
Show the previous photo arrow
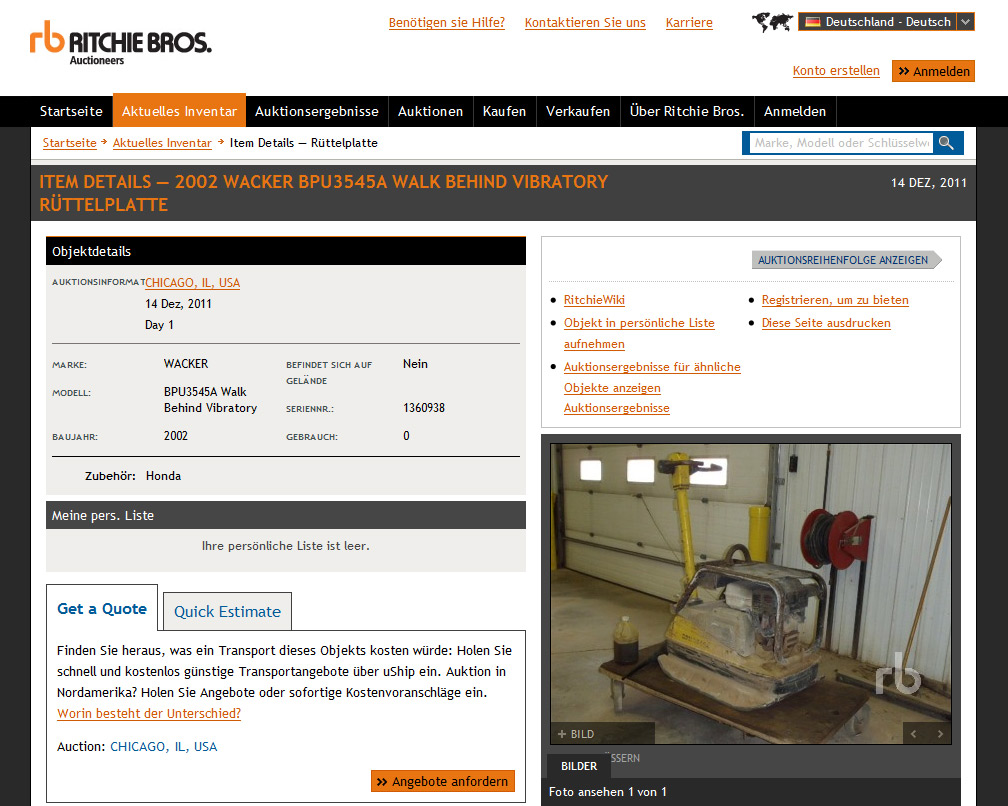pyautogui.click(x=914, y=733)
